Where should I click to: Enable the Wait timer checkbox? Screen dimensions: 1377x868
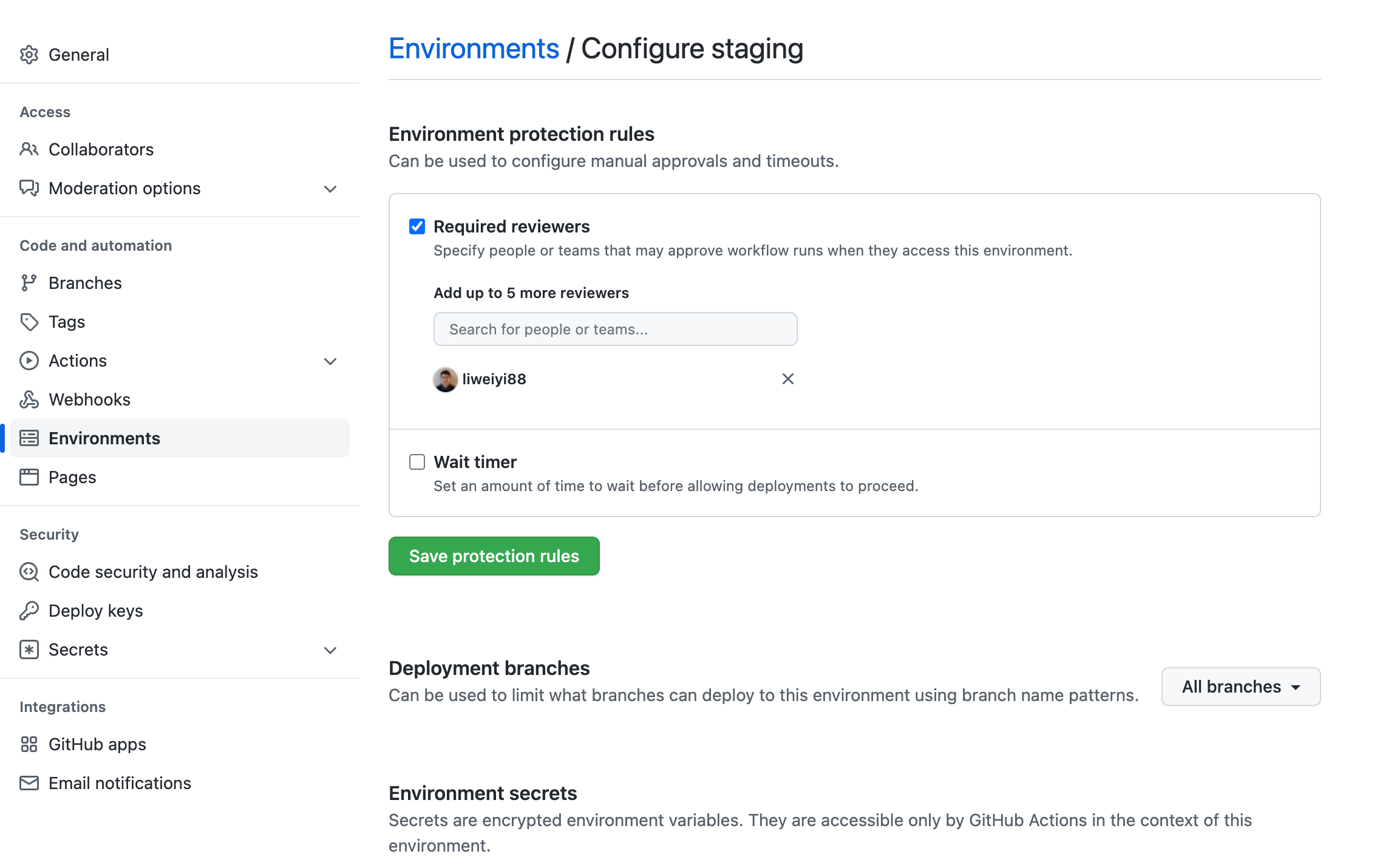(x=417, y=462)
